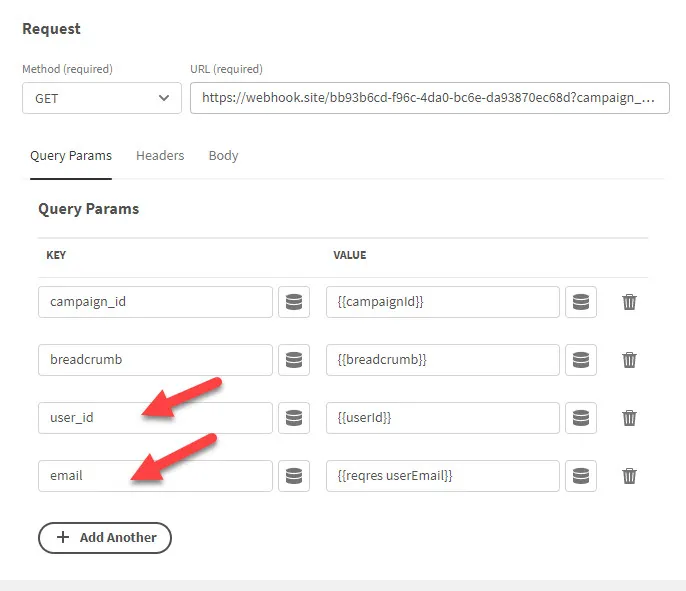This screenshot has height=591, width=686.
Task: Open data picker beside campaign_id key
Action: click(x=294, y=302)
